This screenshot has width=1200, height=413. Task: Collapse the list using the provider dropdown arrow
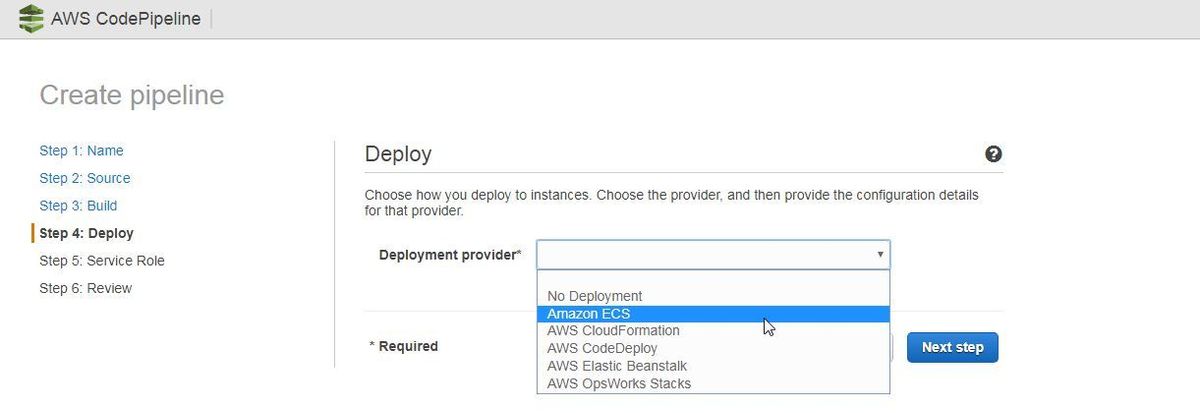coord(880,255)
